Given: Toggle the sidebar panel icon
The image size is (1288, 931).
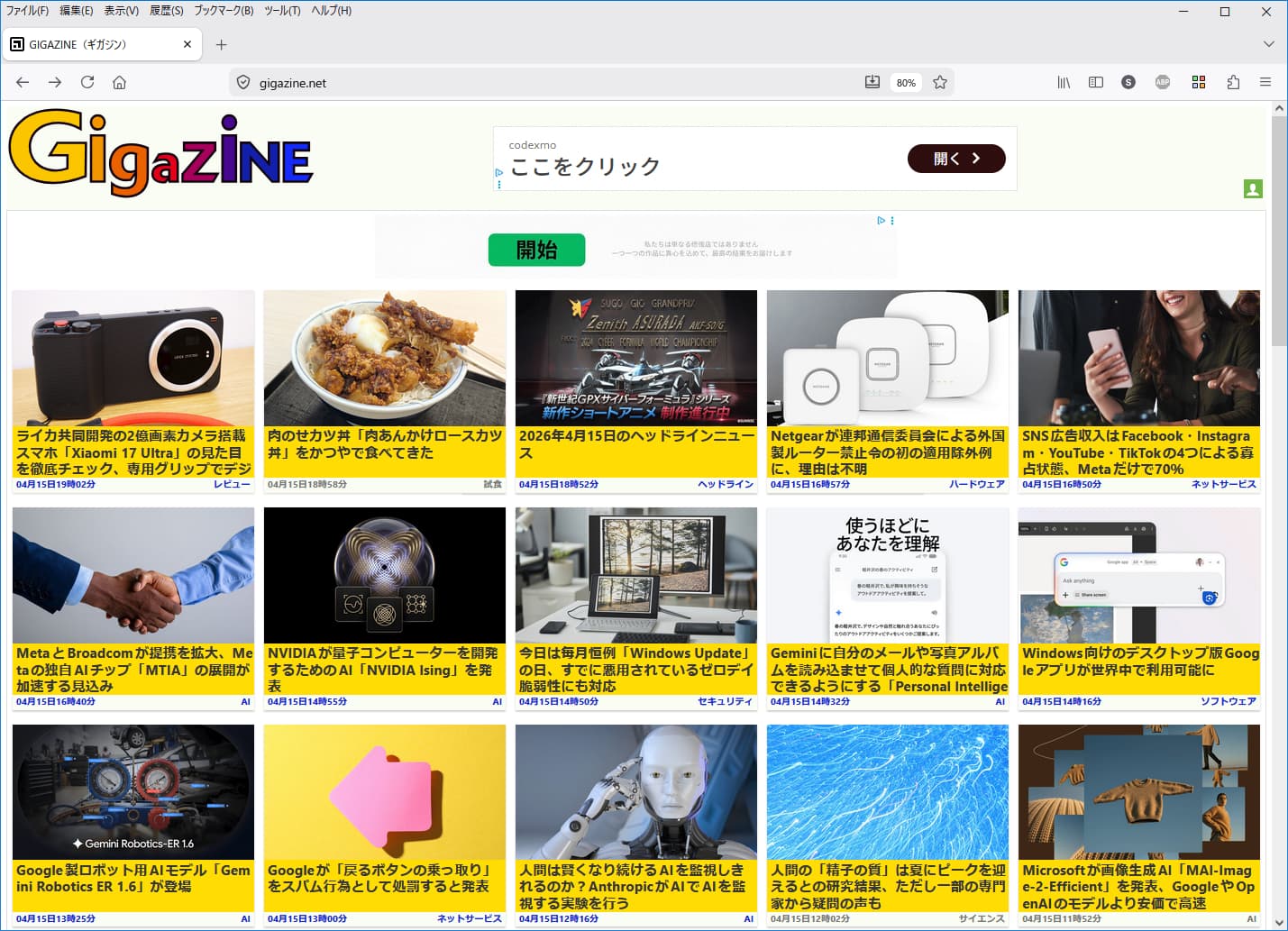Looking at the screenshot, I should [1096, 82].
